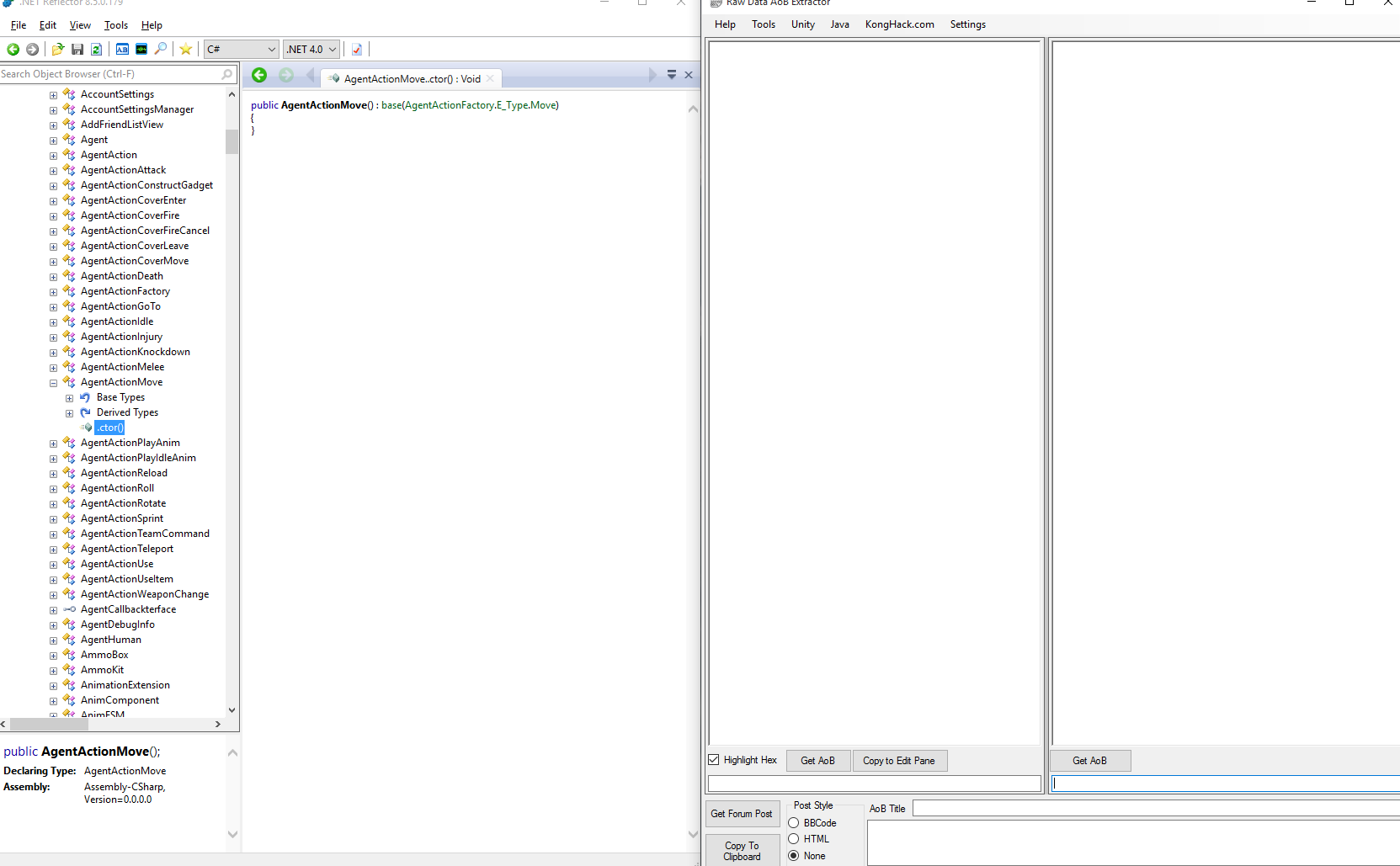
Task: Click the Copy to Edit Pane button
Action: point(898,761)
